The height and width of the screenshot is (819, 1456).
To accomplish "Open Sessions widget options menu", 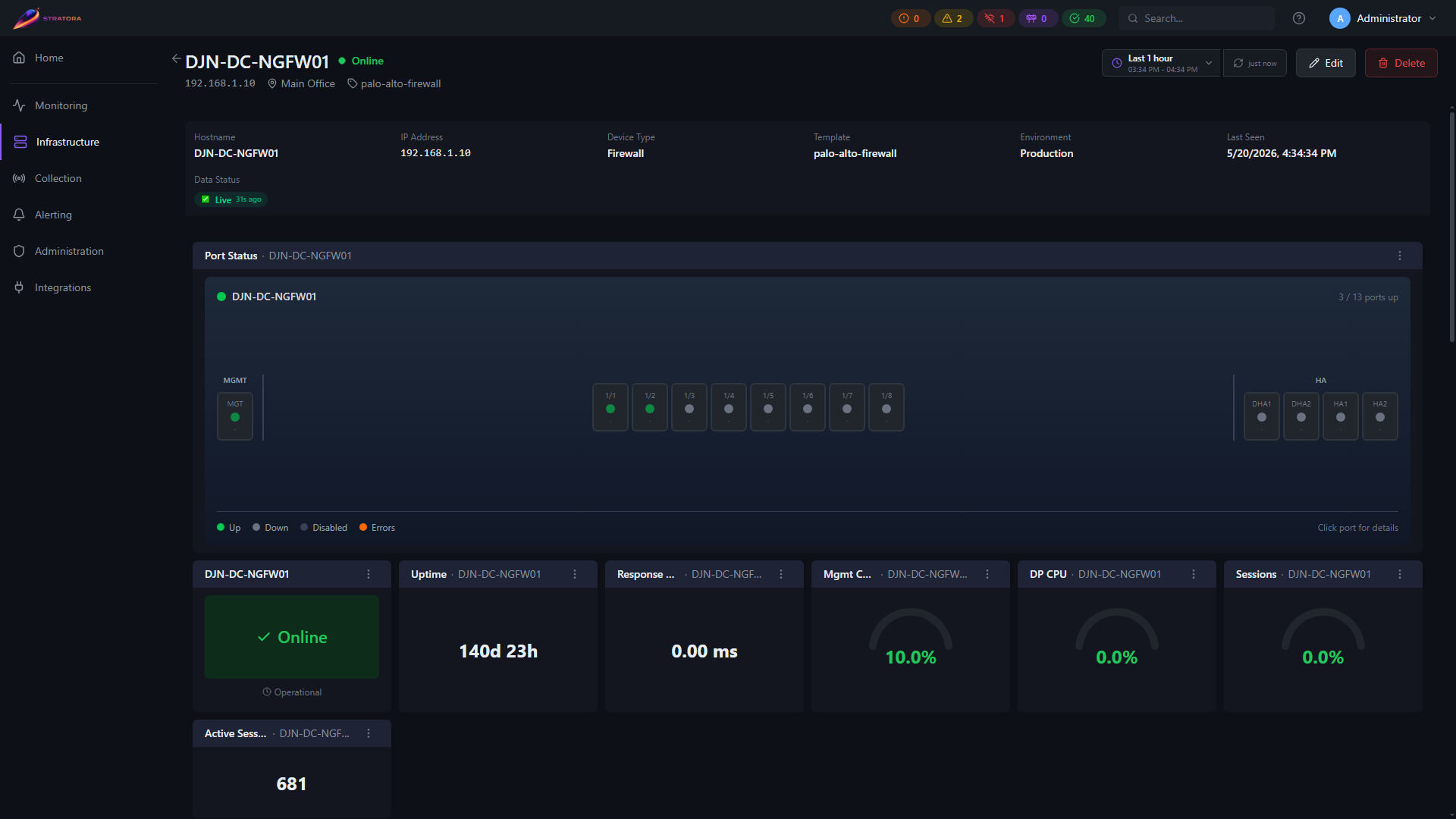I will coord(1400,574).
